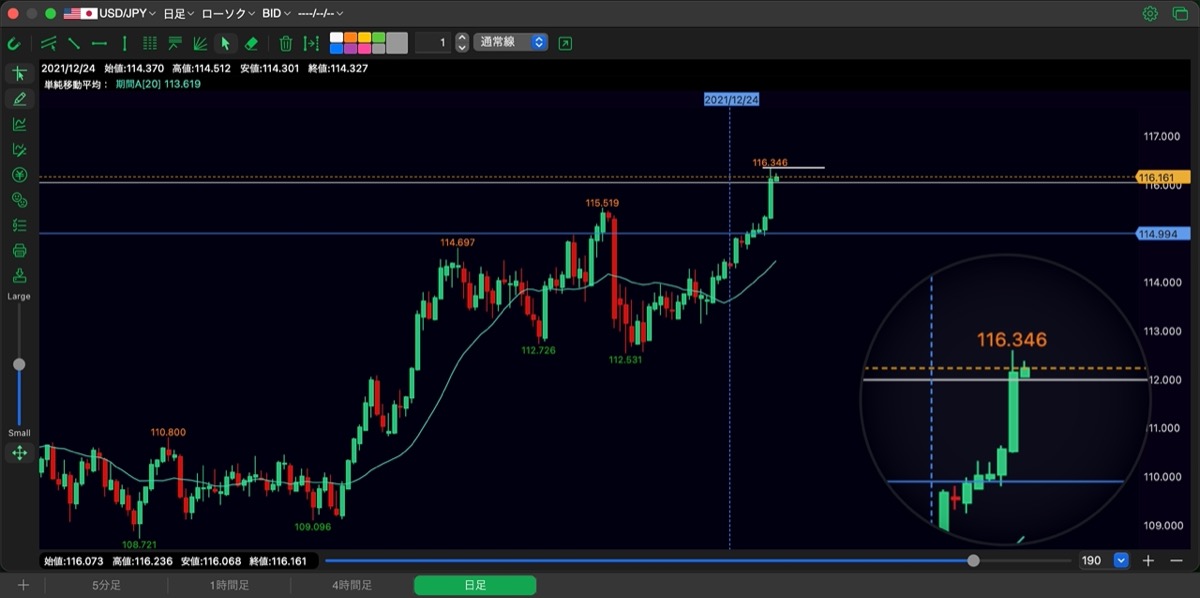Viewport: 1200px width, 598px height.
Task: Click the trash can delete icon
Action: point(286,43)
